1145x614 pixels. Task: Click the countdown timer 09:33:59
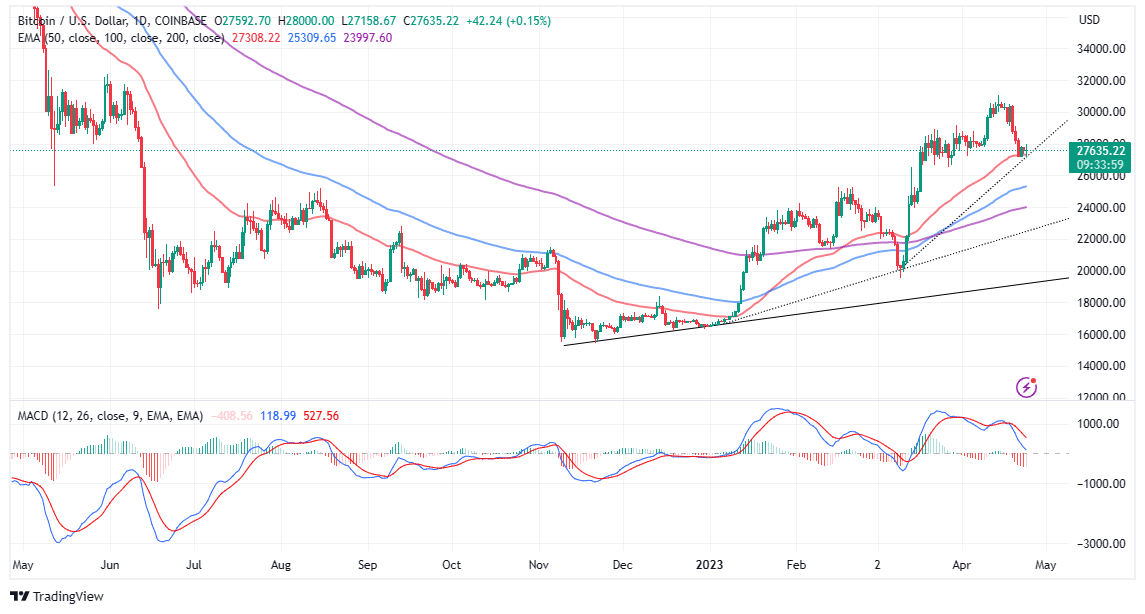click(1100, 165)
